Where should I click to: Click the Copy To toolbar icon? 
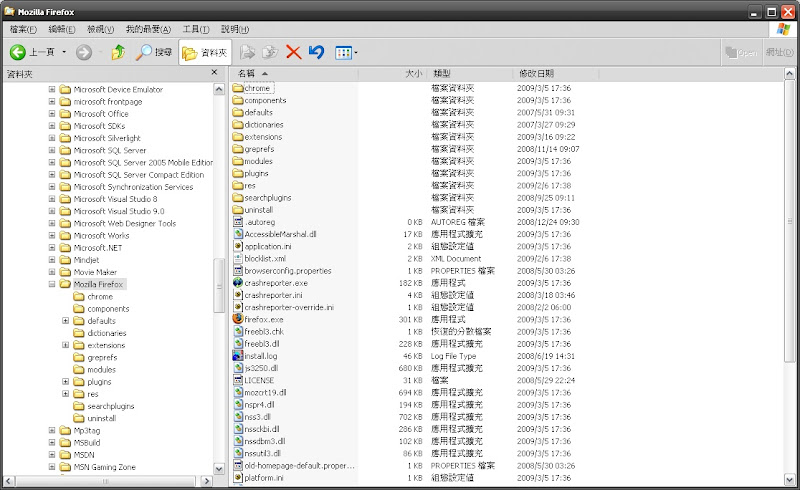270,52
